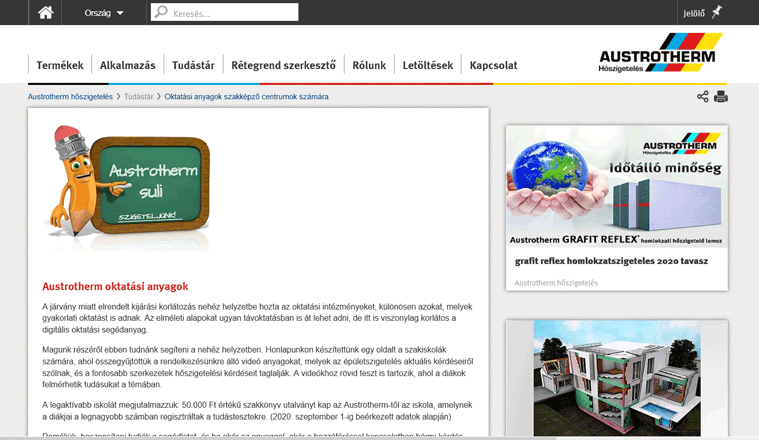
Task: Open the Ország country dropdown
Action: (x=104, y=13)
